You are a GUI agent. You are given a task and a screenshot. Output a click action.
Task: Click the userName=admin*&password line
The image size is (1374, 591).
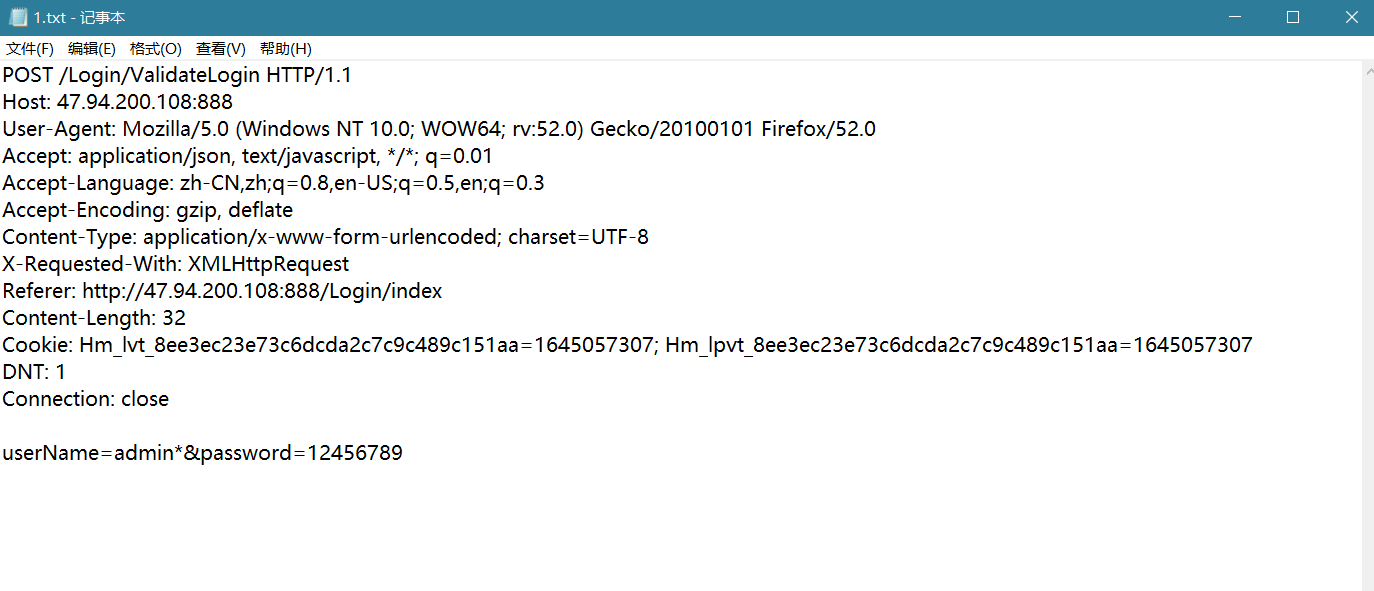[x=202, y=453]
